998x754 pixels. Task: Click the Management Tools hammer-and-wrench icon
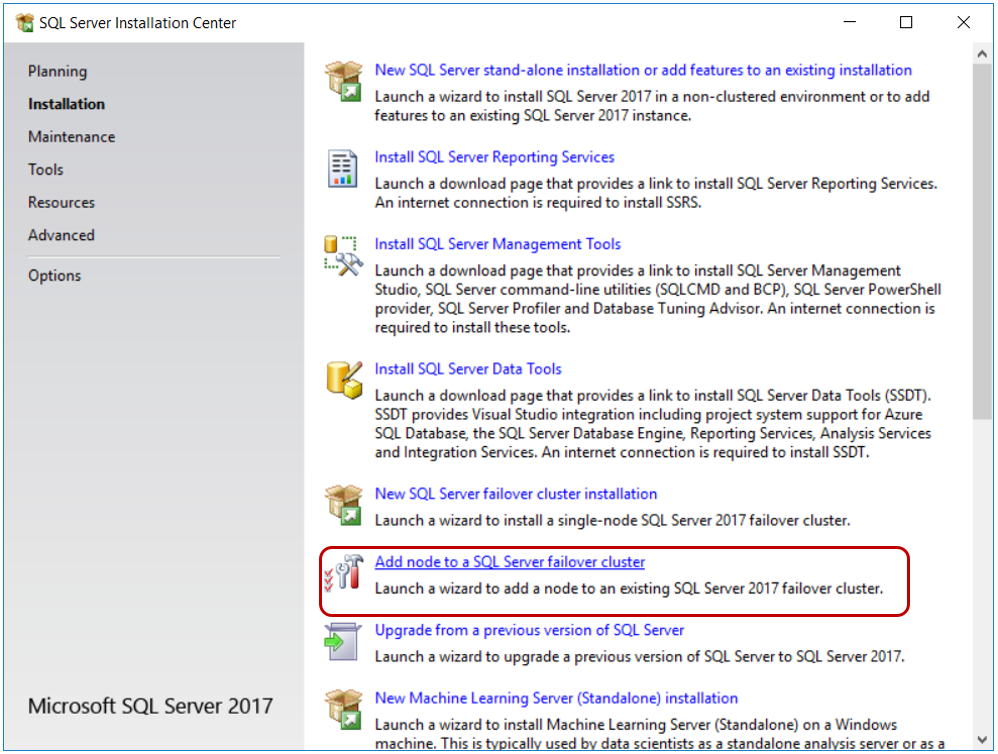(343, 256)
